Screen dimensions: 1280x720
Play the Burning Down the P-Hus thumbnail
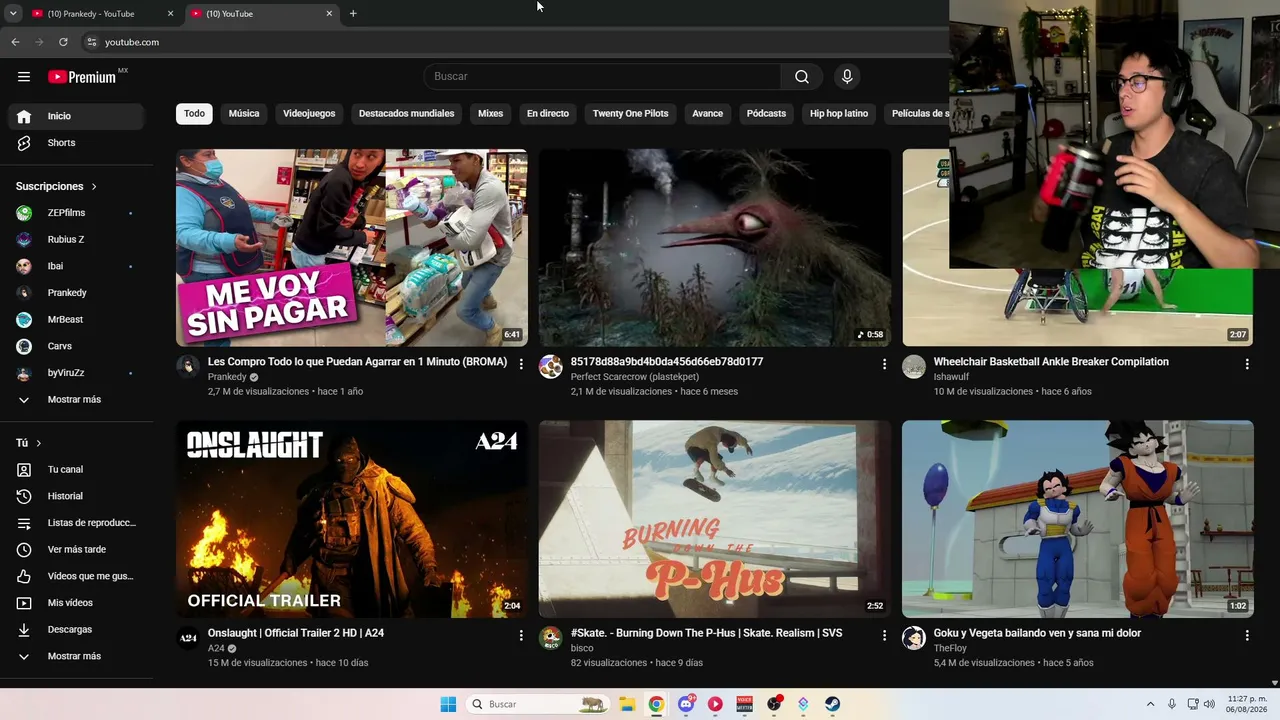tap(715, 519)
